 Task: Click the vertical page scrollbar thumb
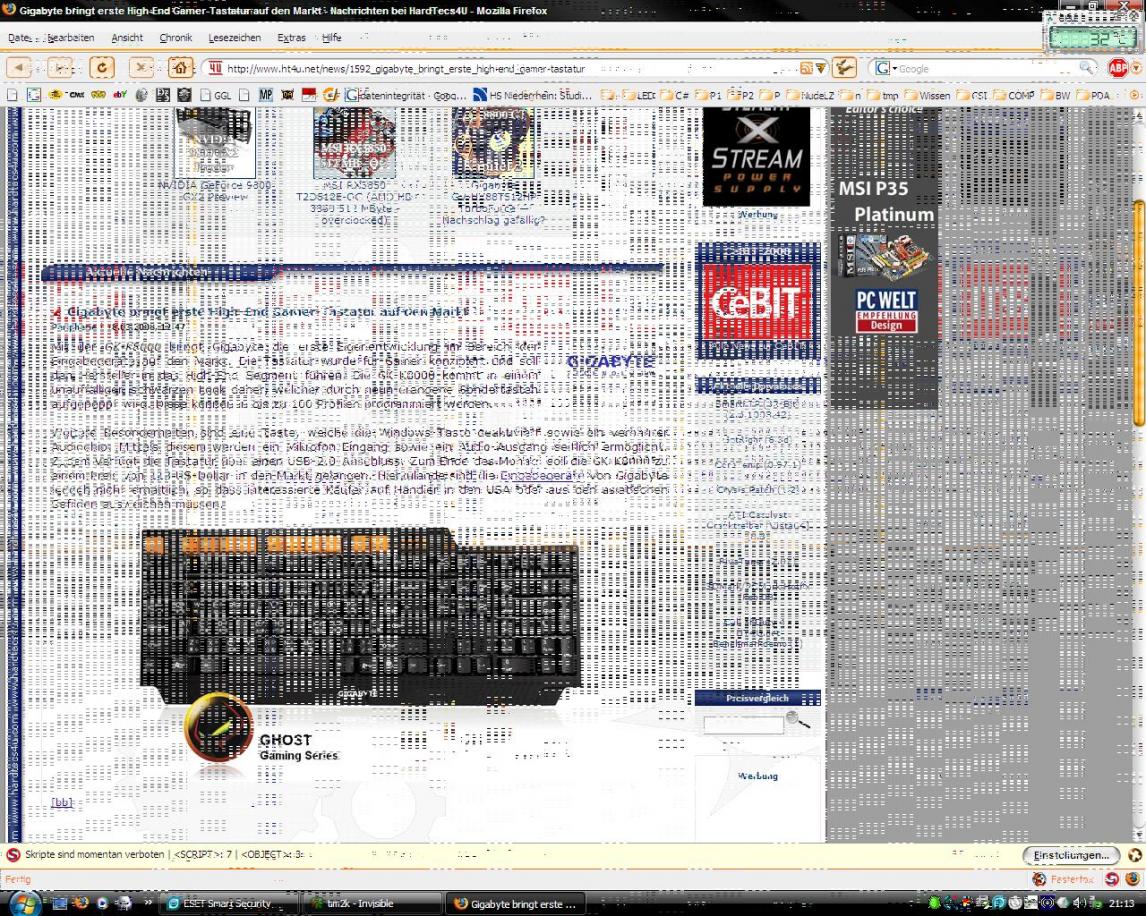[x=1139, y=314]
